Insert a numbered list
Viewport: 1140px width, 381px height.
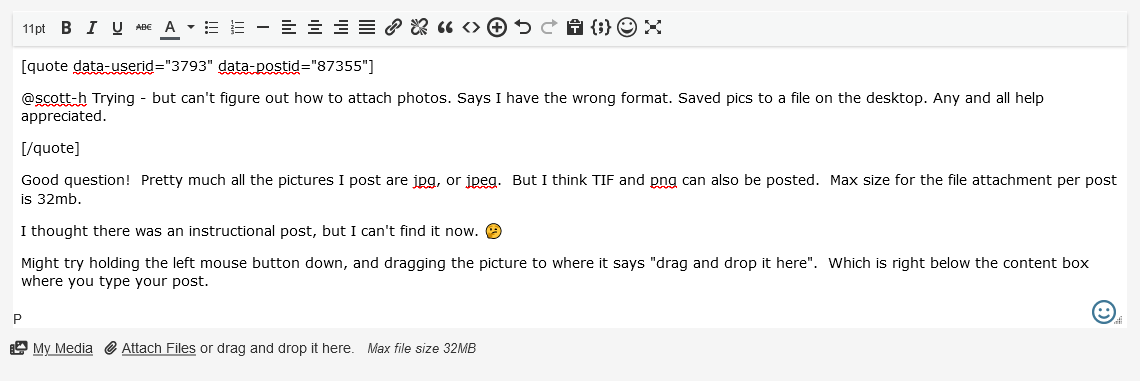coord(238,28)
